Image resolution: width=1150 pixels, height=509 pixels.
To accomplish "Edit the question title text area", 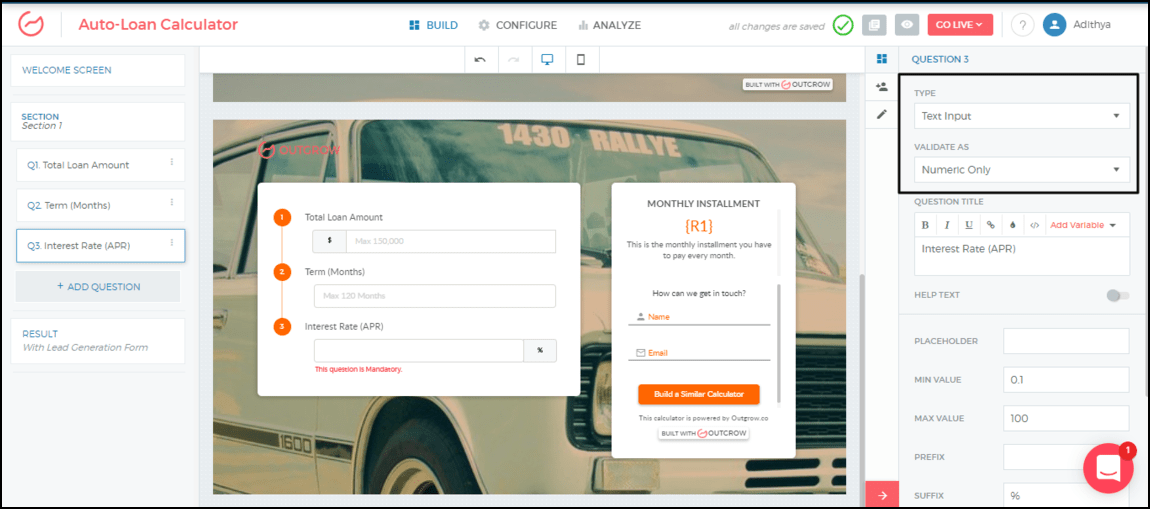I will pyautogui.click(x=1022, y=256).
